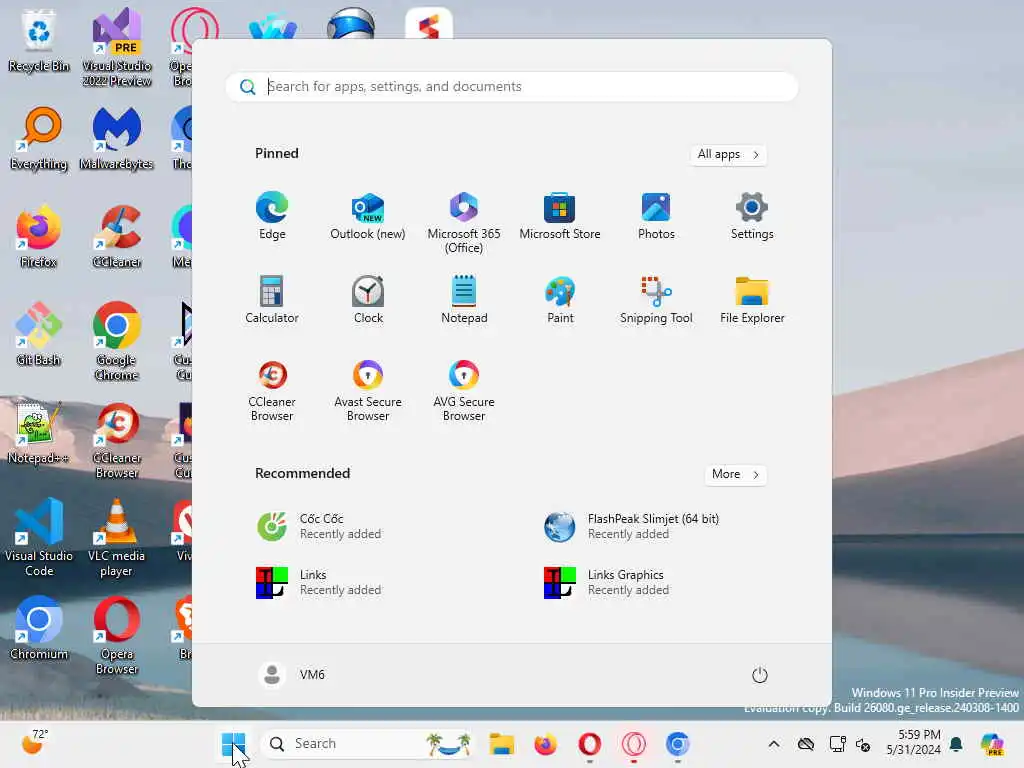The height and width of the screenshot is (768, 1024).
Task: Select the Firefox desktop shortcut
Action: pos(39,236)
